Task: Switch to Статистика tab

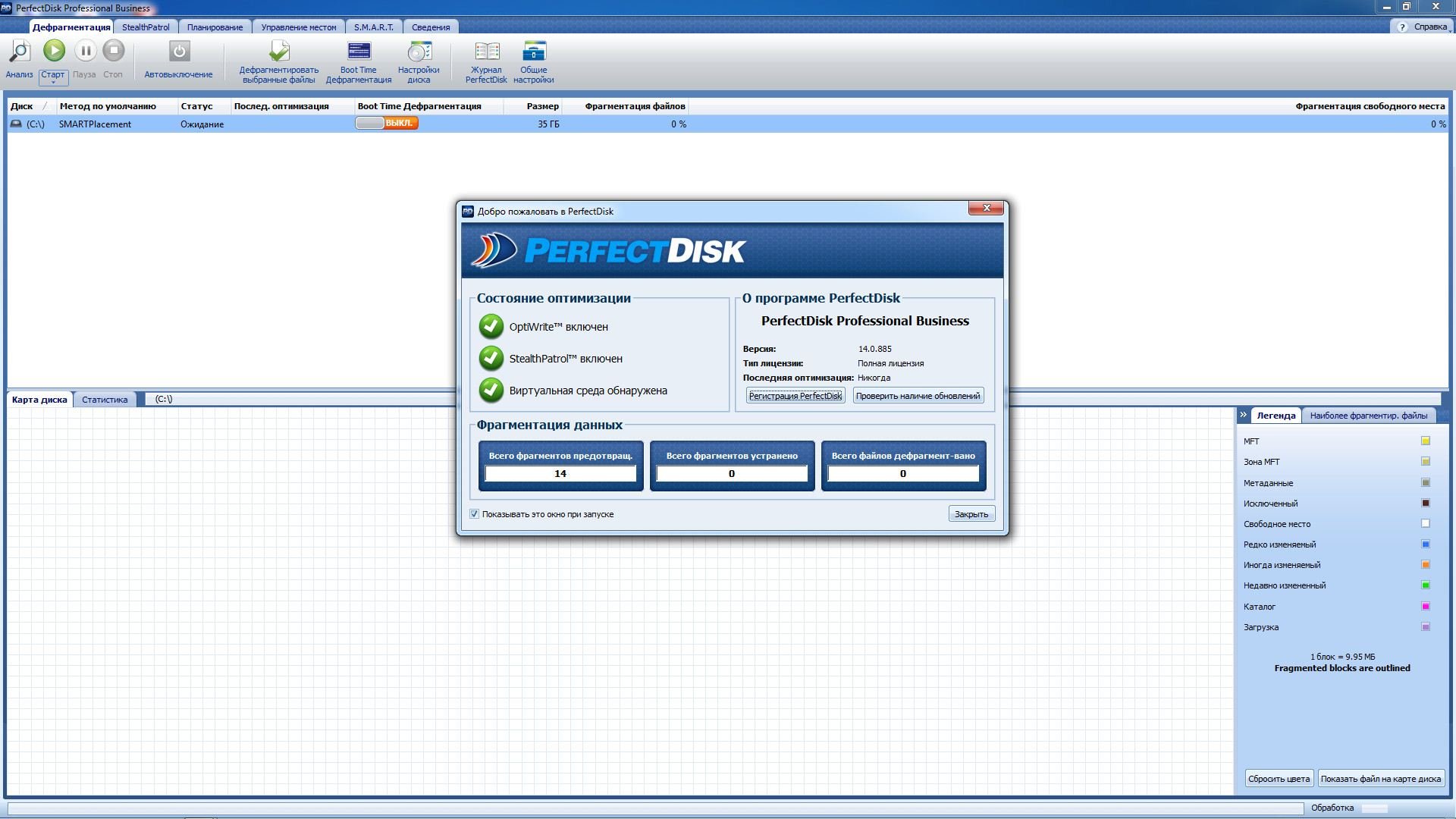Action: [x=105, y=400]
